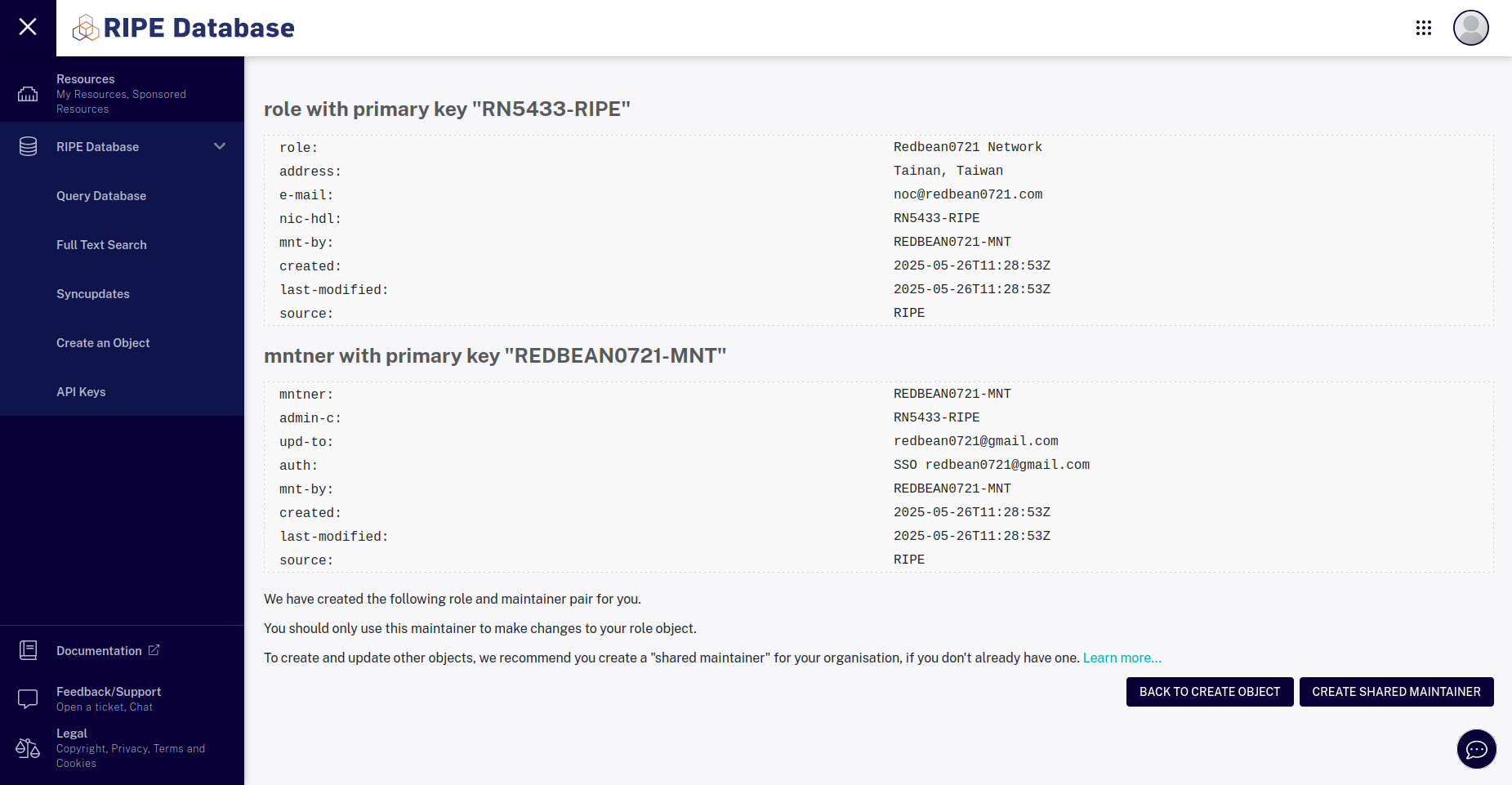This screenshot has width=1512, height=785.
Task: Open the external link icon next to Documentation
Action: [154, 649]
